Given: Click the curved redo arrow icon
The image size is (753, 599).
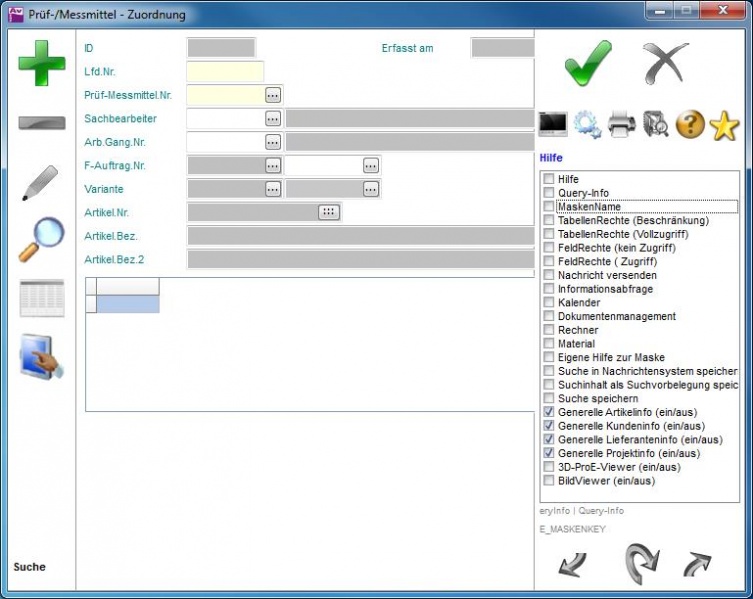Looking at the screenshot, I should point(640,564).
